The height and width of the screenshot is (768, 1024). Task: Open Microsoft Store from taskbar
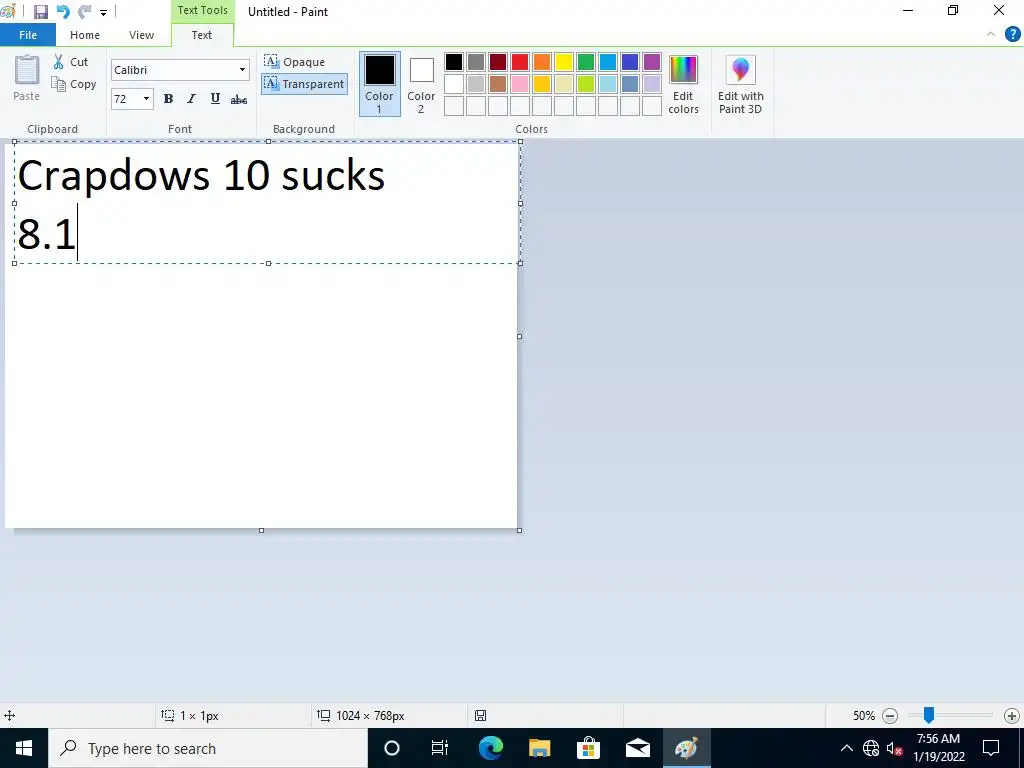588,748
